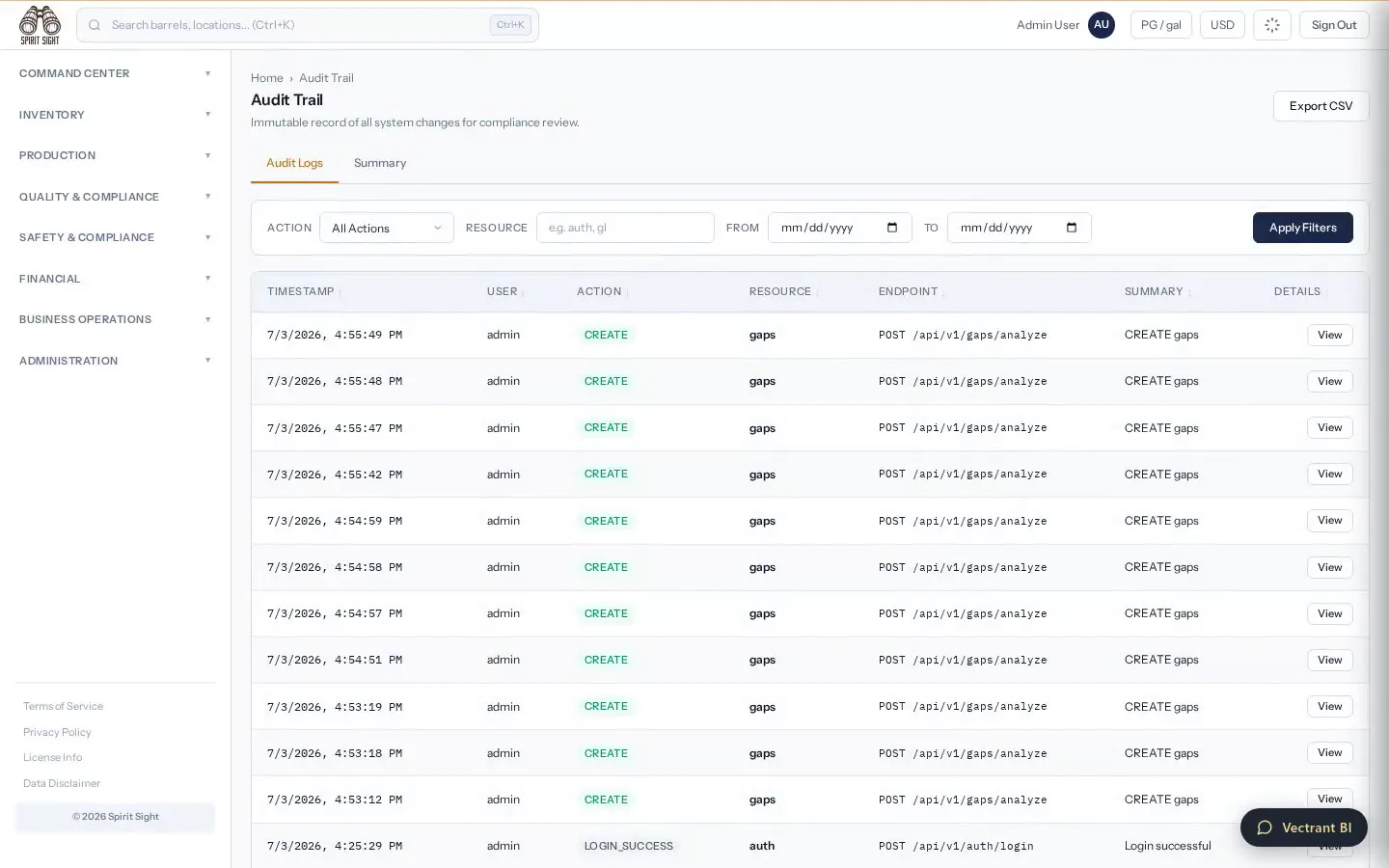
Task: Click the Sign Out button
Action: (1334, 25)
